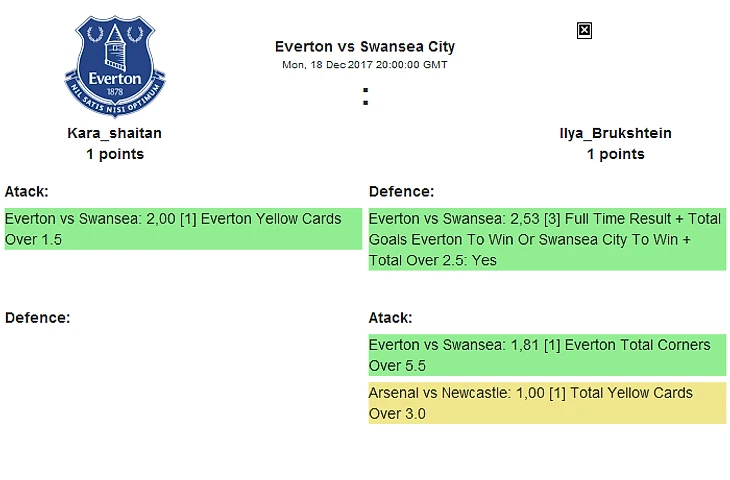
Task: Click the Defence heading below Ilya_Brukshtein
Action: coord(401,191)
